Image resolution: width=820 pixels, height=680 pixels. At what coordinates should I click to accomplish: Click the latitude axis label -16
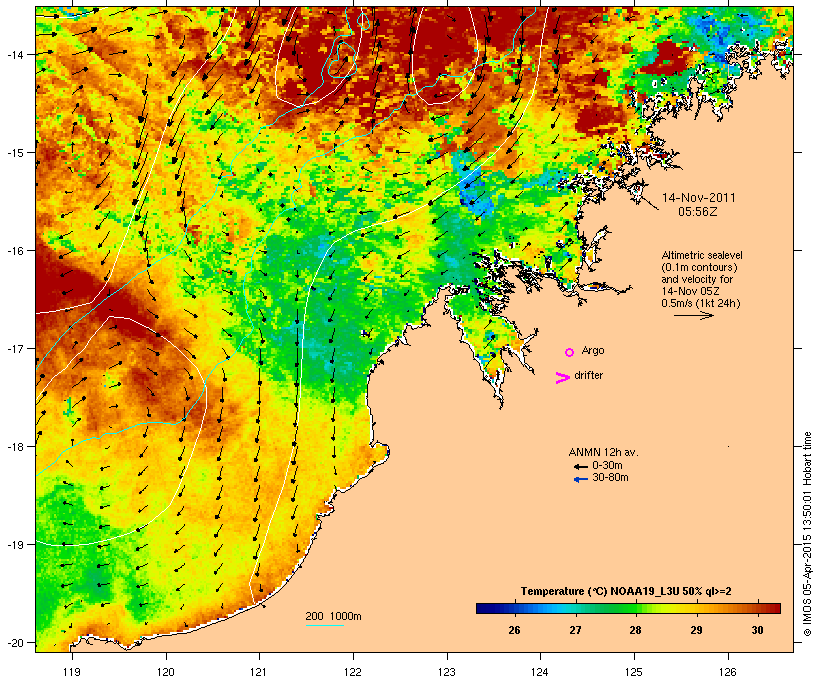pyautogui.click(x=14, y=251)
